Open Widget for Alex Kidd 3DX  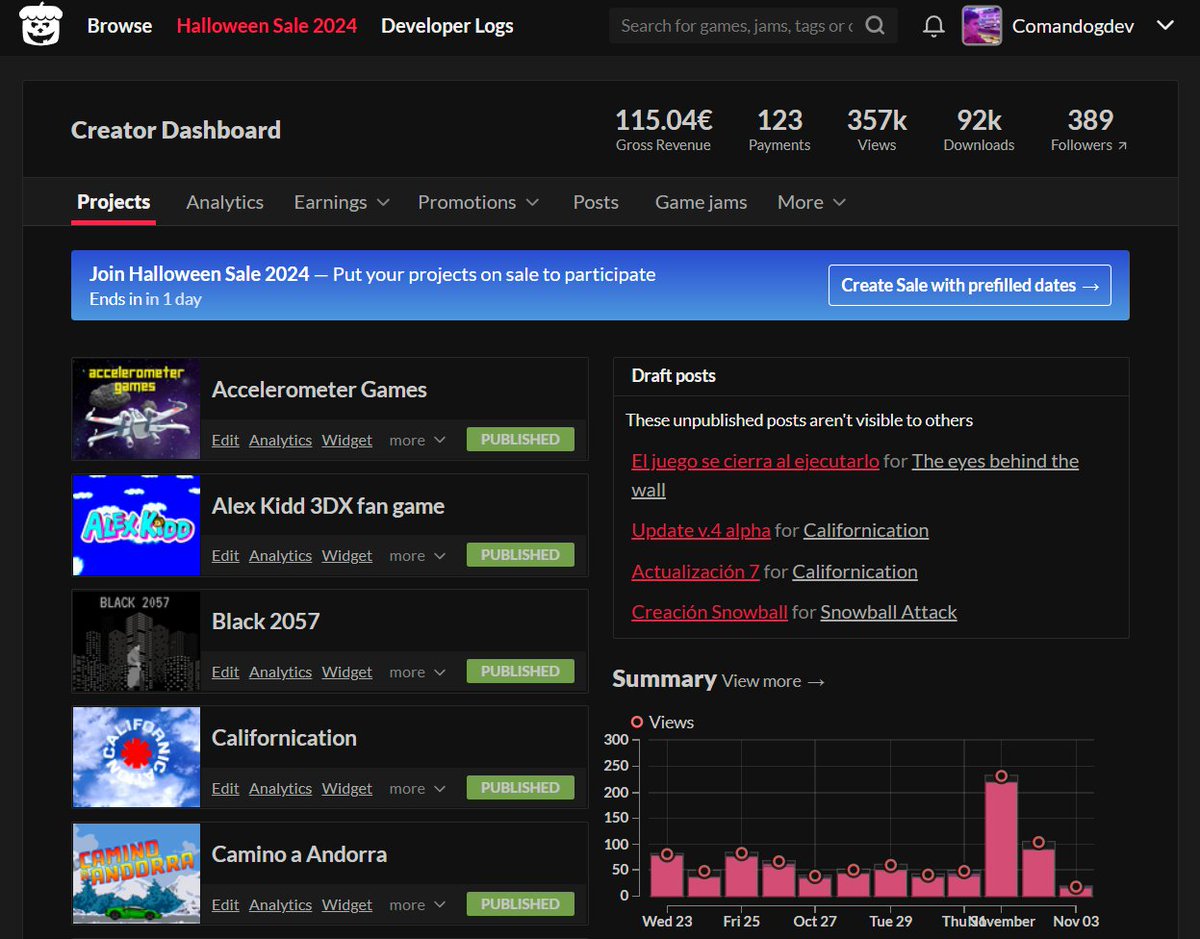[347, 556]
